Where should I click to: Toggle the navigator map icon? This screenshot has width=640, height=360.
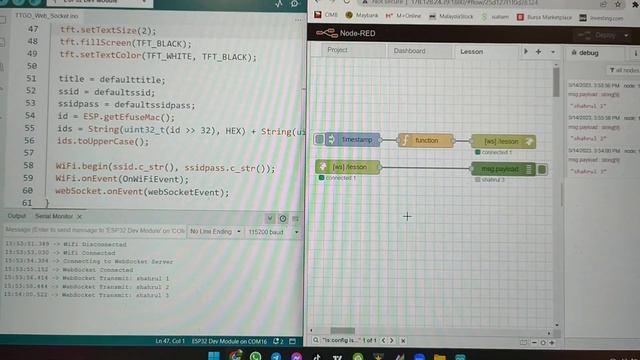(x=523, y=343)
